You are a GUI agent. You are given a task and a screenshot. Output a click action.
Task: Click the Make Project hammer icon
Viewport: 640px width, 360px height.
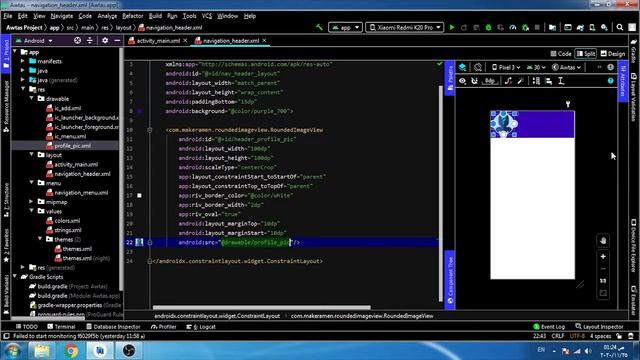click(319, 27)
